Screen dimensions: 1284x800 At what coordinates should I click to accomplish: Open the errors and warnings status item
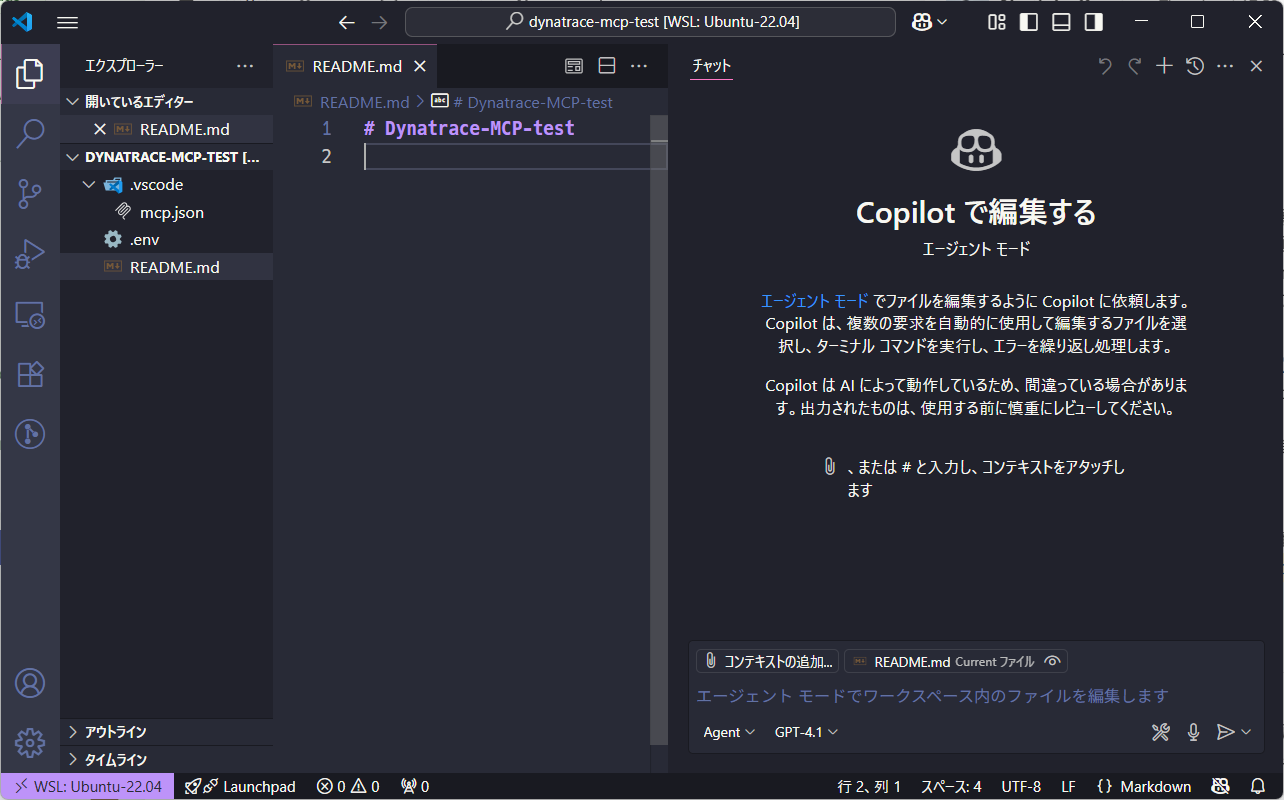click(x=348, y=787)
